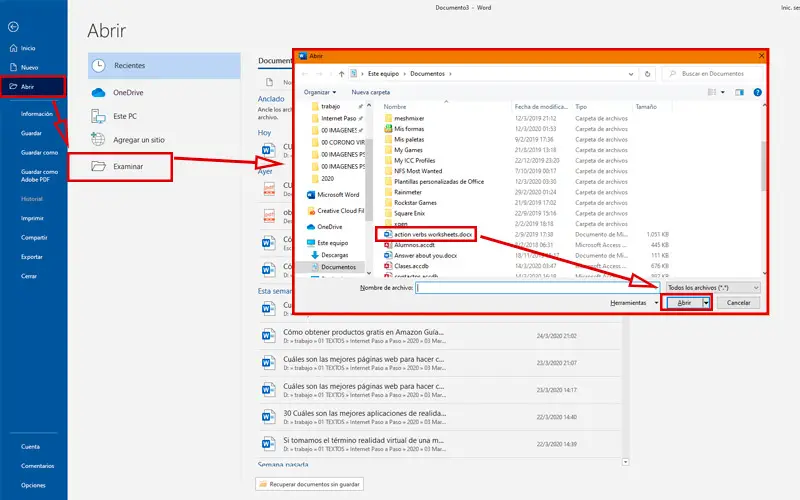Refresh the Documentos folder view
This screenshot has height=500, width=800.
click(647, 74)
